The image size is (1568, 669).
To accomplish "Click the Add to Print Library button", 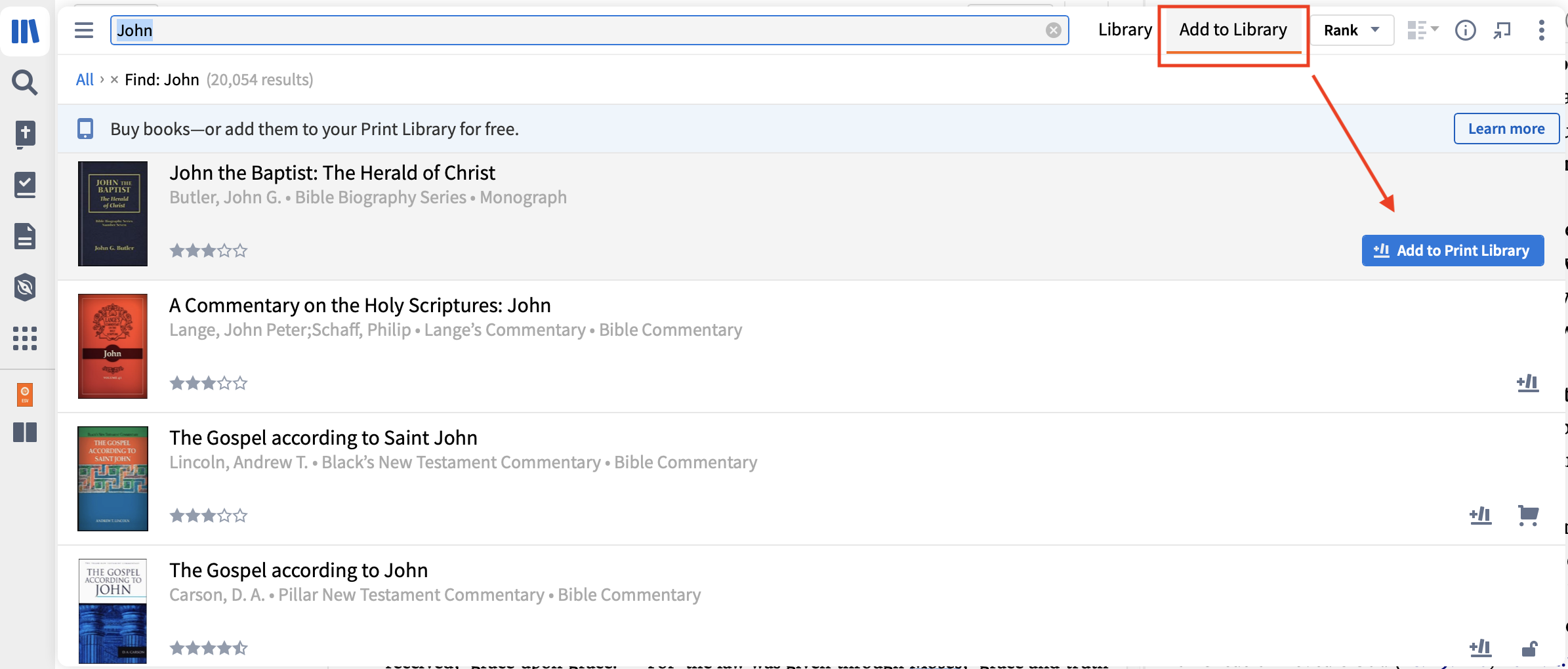I will (1453, 250).
